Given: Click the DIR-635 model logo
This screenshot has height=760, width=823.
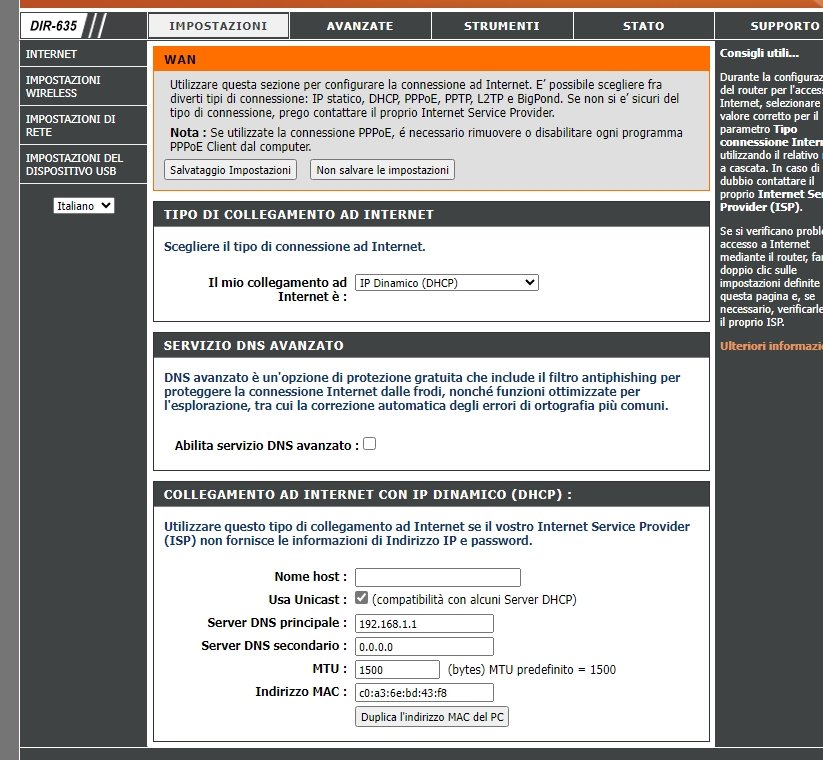Looking at the screenshot, I should 54,26.
